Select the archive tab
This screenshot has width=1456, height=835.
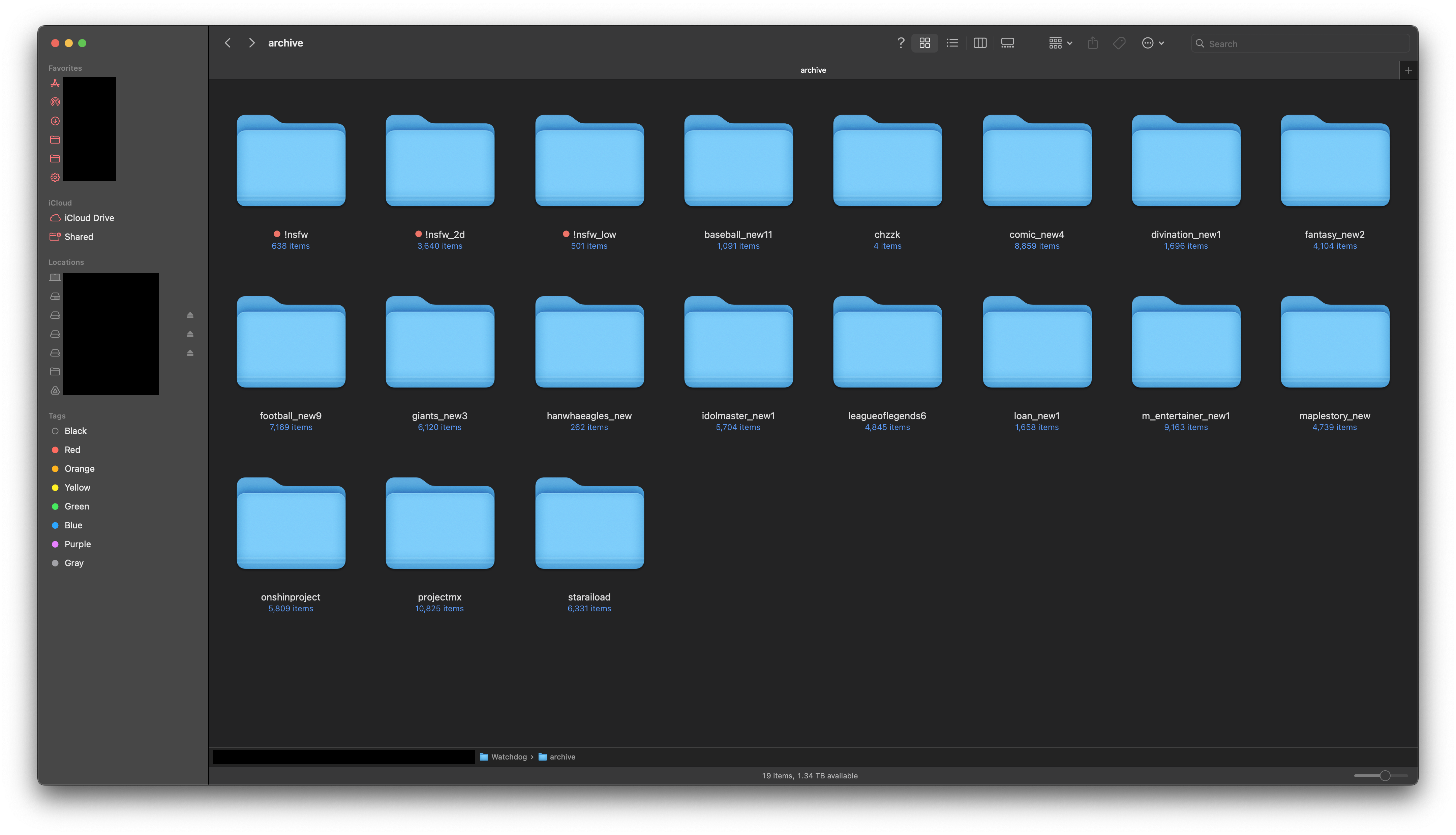tap(813, 70)
